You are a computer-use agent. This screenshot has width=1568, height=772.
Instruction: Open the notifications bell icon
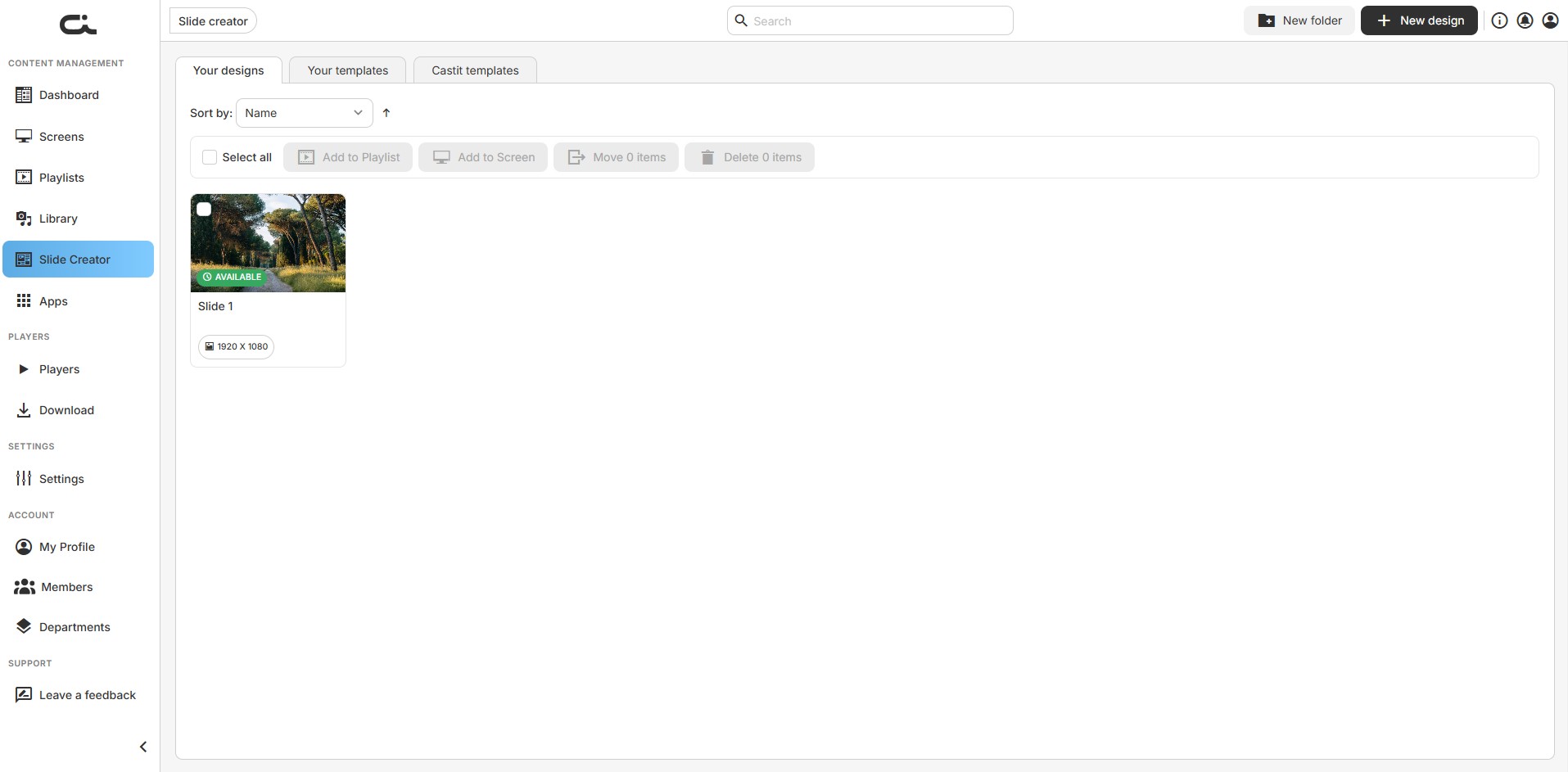click(x=1525, y=20)
